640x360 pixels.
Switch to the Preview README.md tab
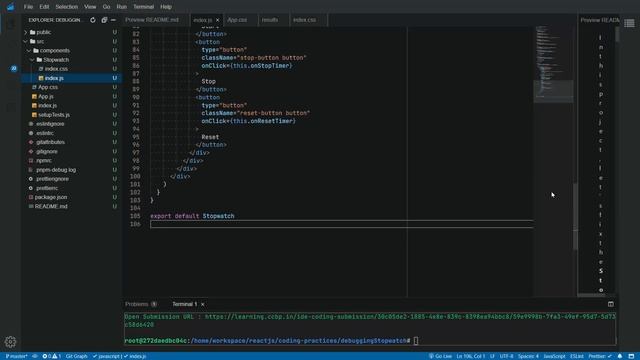click(x=152, y=20)
